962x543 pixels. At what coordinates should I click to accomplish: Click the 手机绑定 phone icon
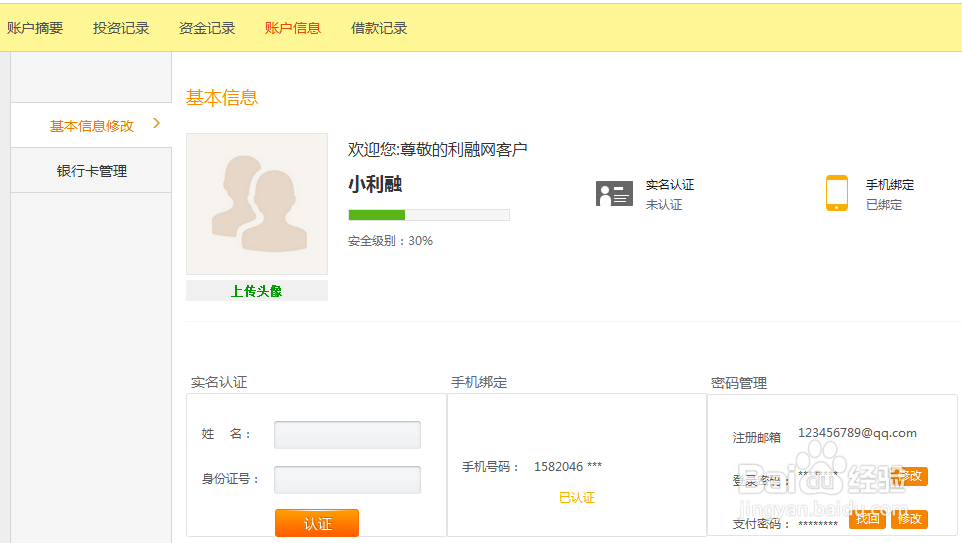[837, 193]
